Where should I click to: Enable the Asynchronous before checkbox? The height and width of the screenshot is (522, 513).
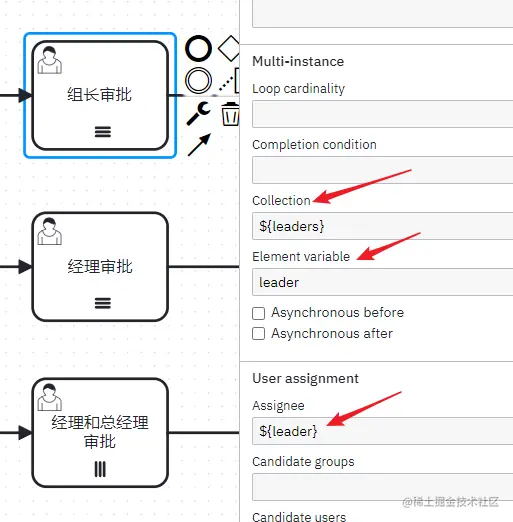[259, 313]
